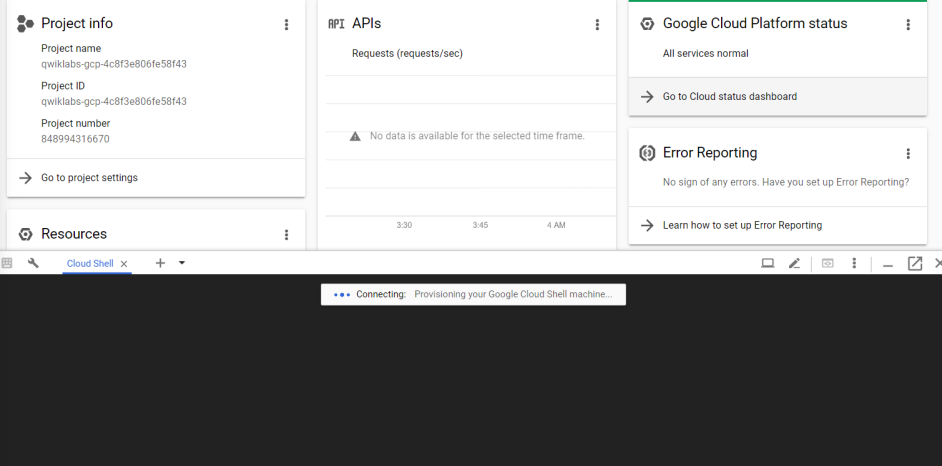
Task: Toggle the Cloud Shell on-screen keyboard icon
Action: coord(7,263)
